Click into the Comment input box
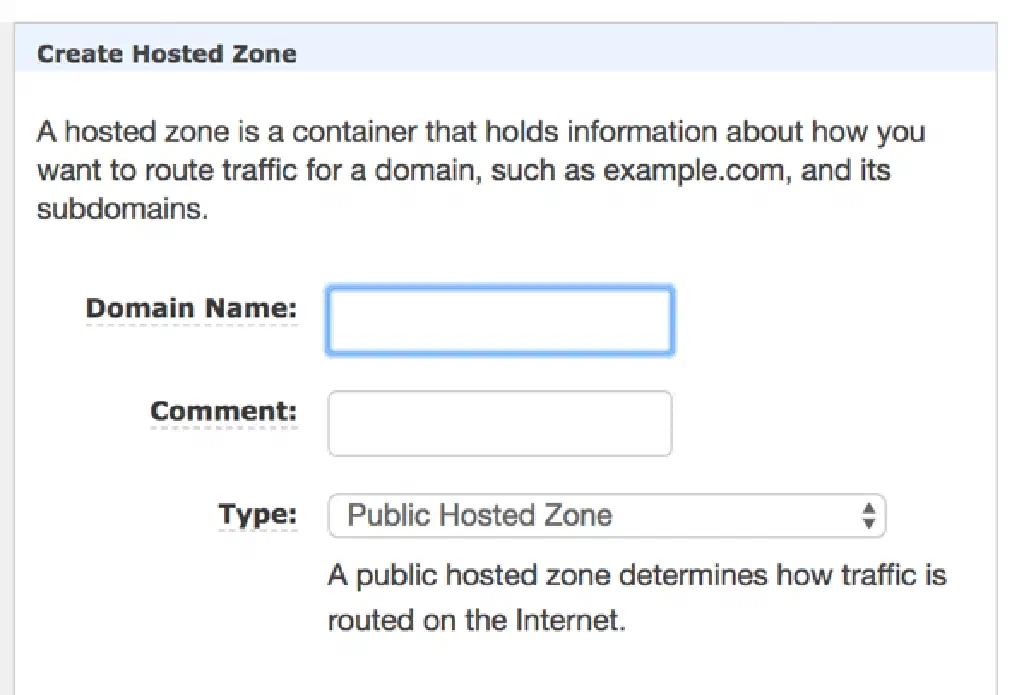This screenshot has height=695, width=1024. point(500,423)
